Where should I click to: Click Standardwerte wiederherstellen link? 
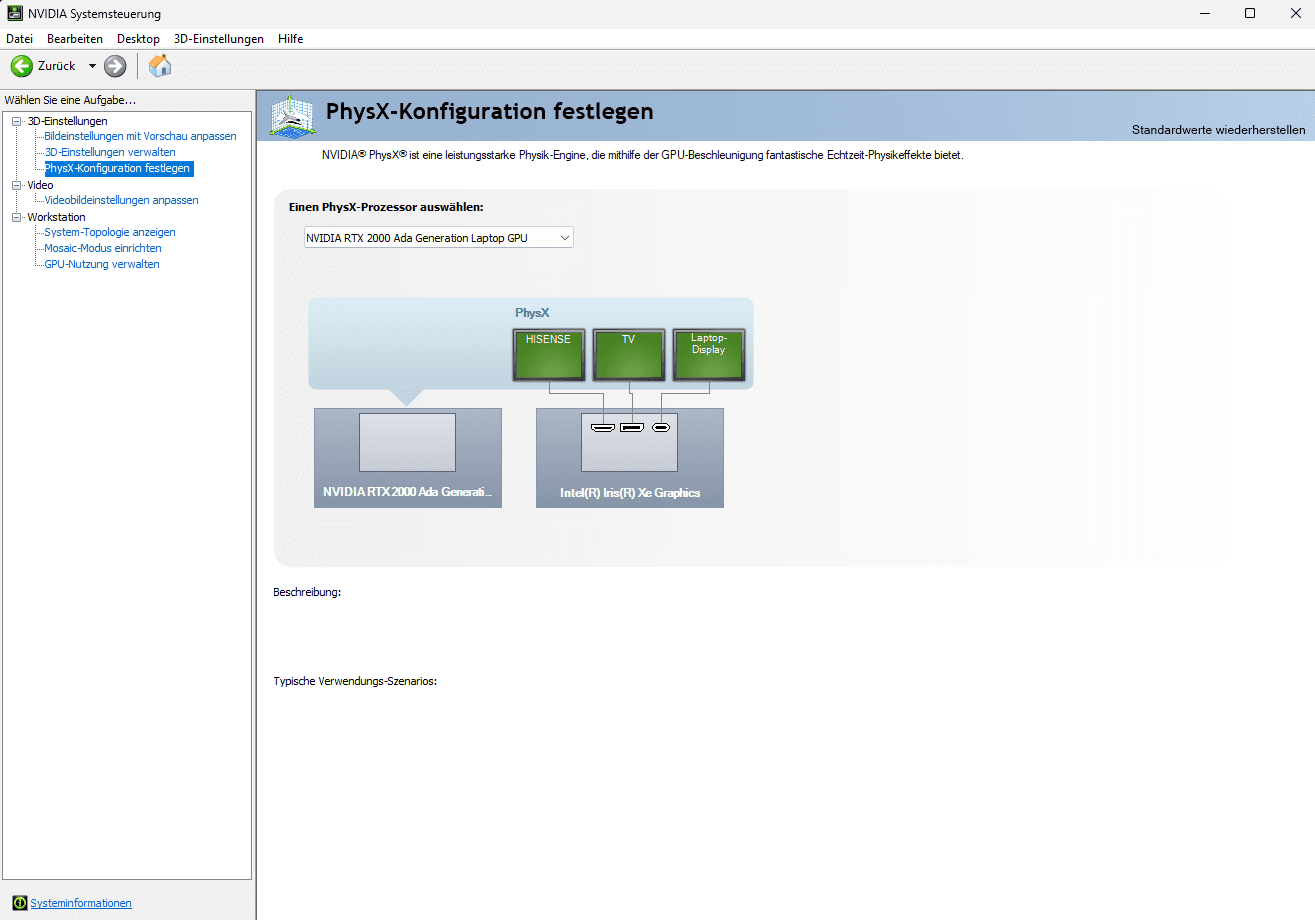pyautogui.click(x=1218, y=130)
